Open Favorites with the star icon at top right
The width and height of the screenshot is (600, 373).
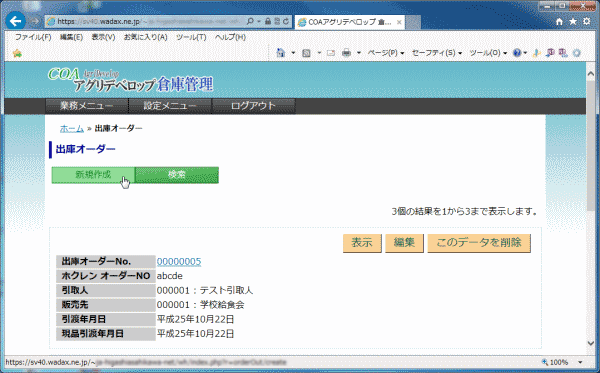pyautogui.click(x=573, y=21)
